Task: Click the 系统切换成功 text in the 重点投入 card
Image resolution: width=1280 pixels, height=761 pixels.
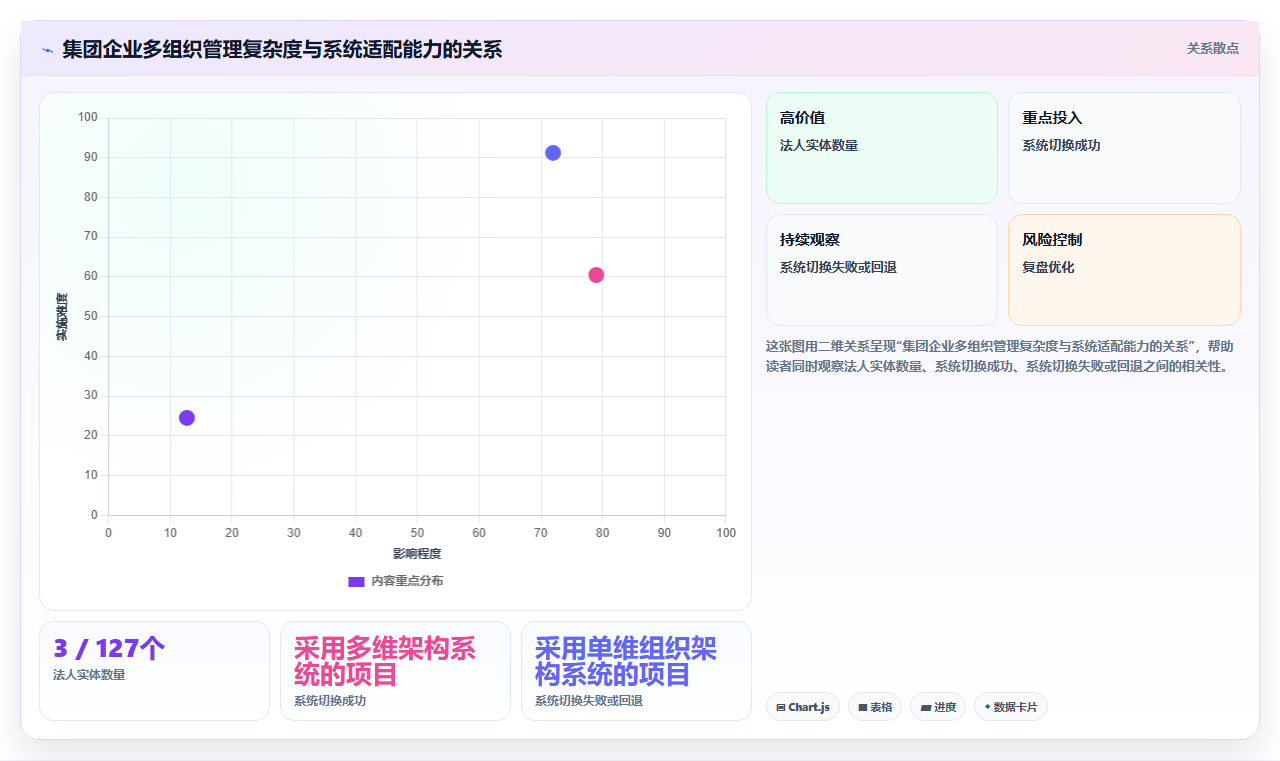Action: pyautogui.click(x=1061, y=145)
